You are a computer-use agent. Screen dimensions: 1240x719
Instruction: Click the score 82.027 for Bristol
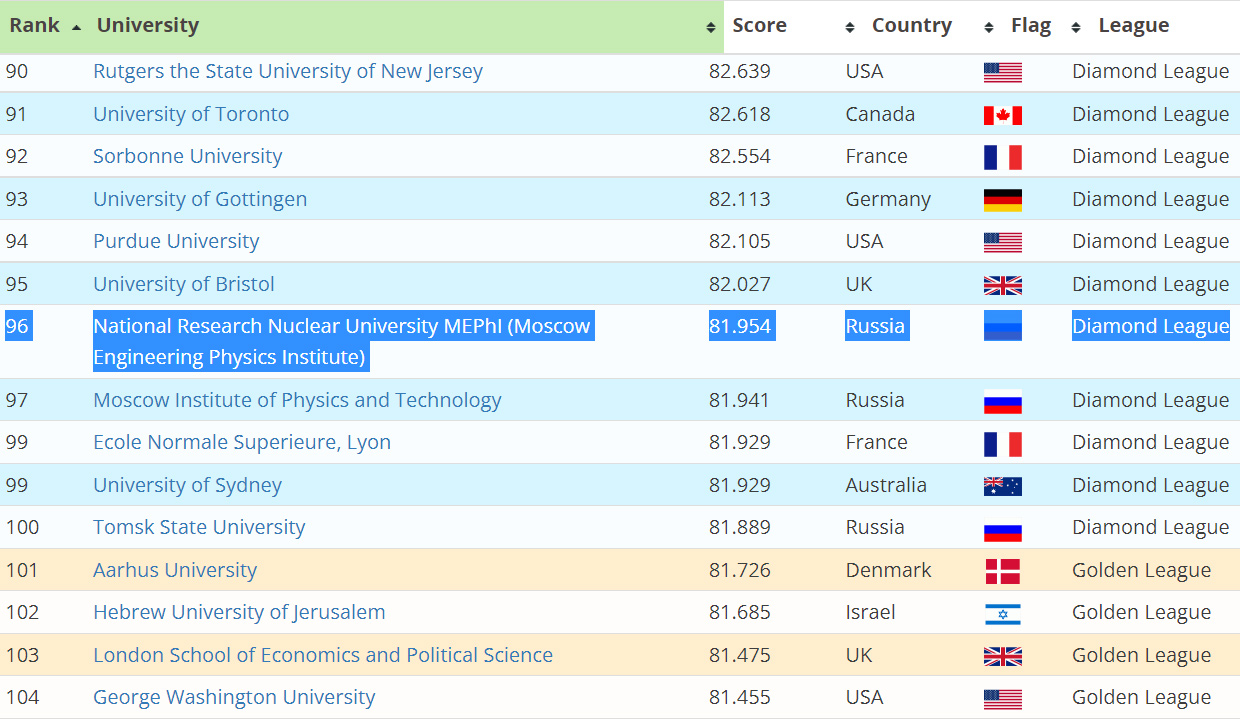pos(740,284)
